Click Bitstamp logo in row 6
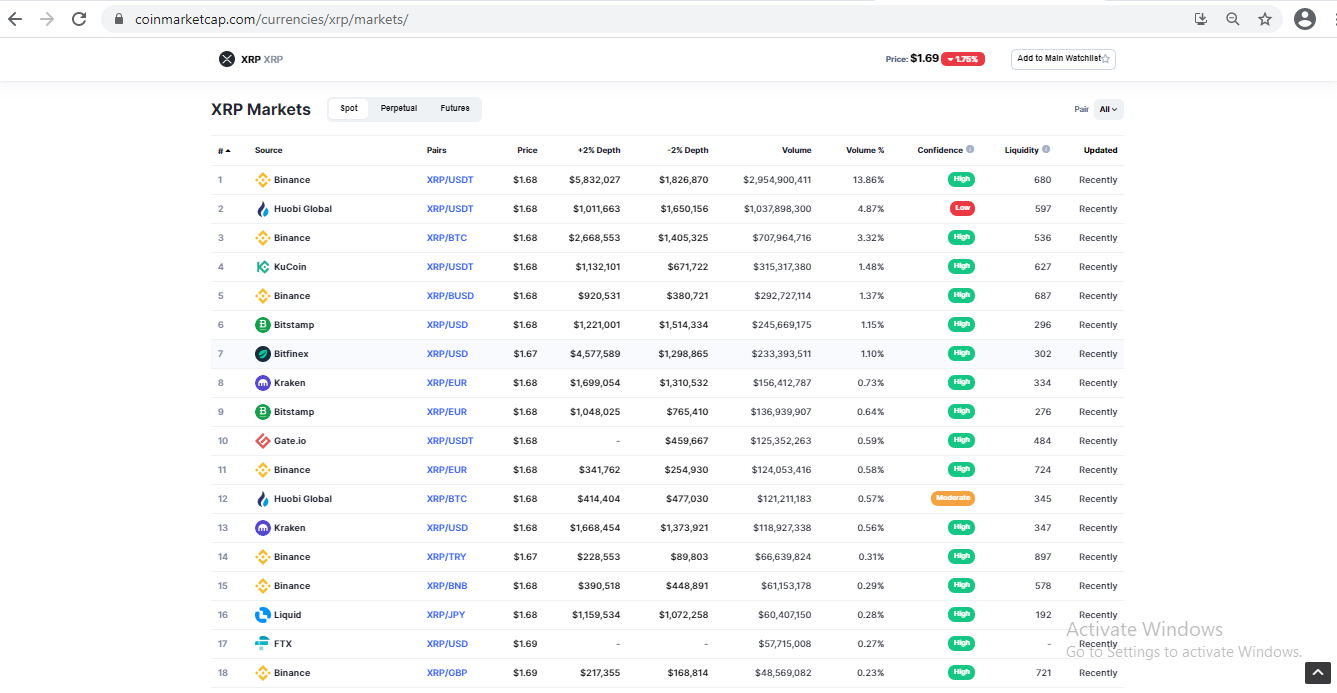 coord(263,325)
